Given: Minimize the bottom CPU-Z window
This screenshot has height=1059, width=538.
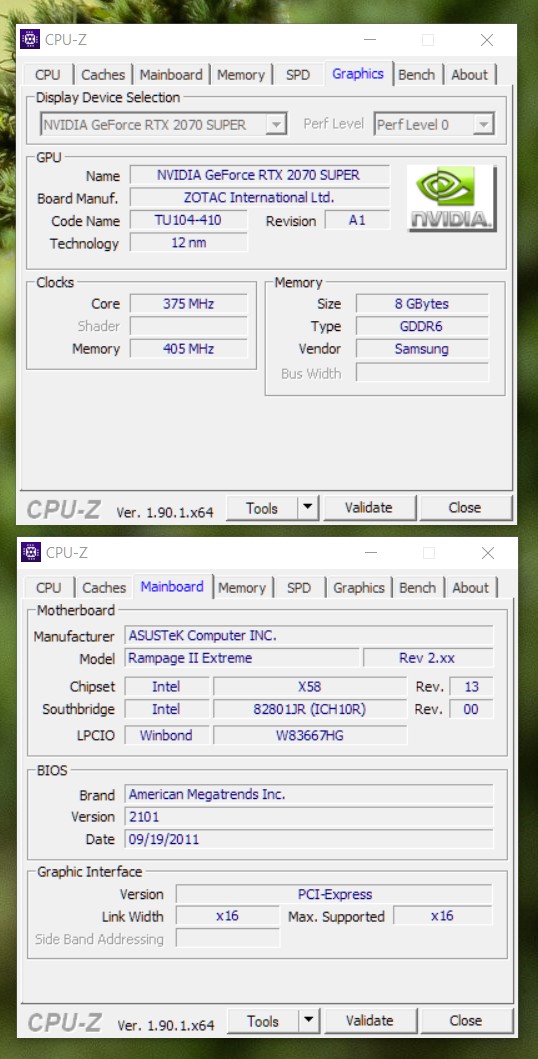Looking at the screenshot, I should (x=370, y=552).
